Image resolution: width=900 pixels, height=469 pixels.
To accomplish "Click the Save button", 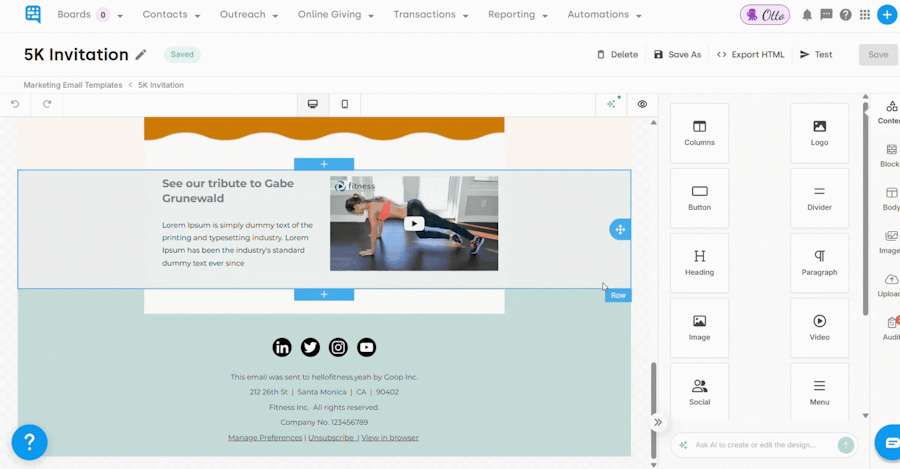I will 878,55.
